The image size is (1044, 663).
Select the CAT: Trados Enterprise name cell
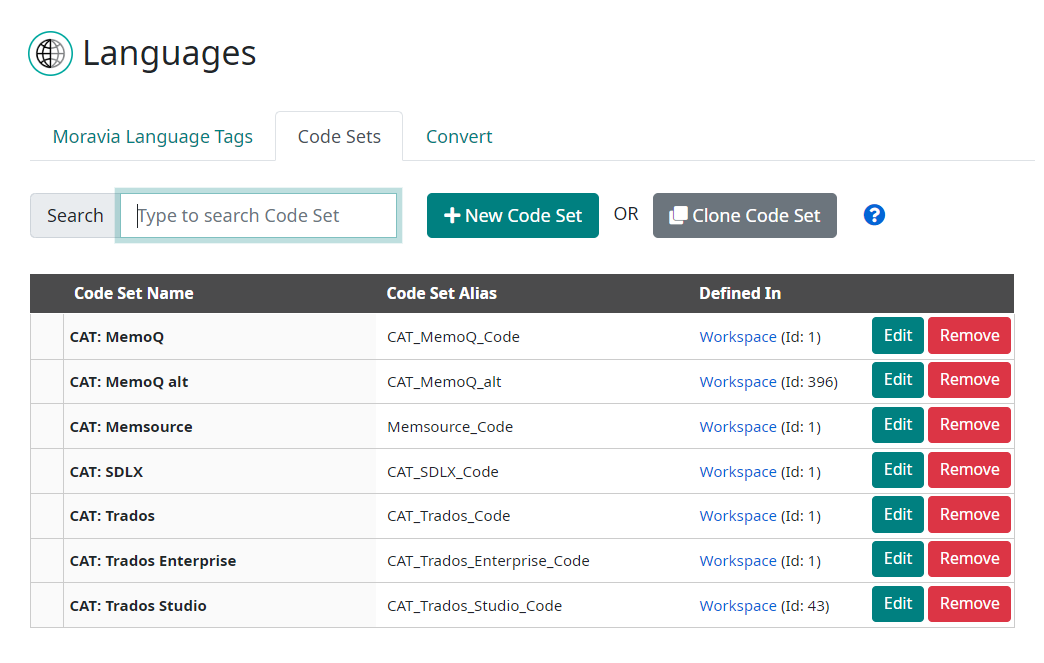pos(220,561)
